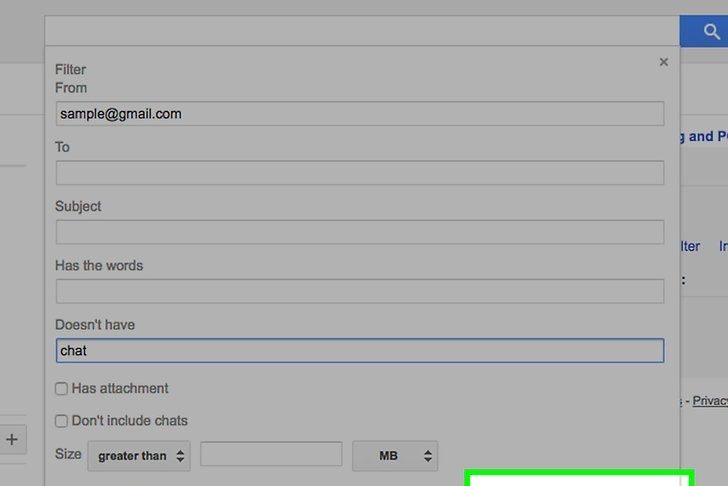This screenshot has width=728, height=486.
Task: Focus the Doesn't have field containing chat
Action: point(360,351)
